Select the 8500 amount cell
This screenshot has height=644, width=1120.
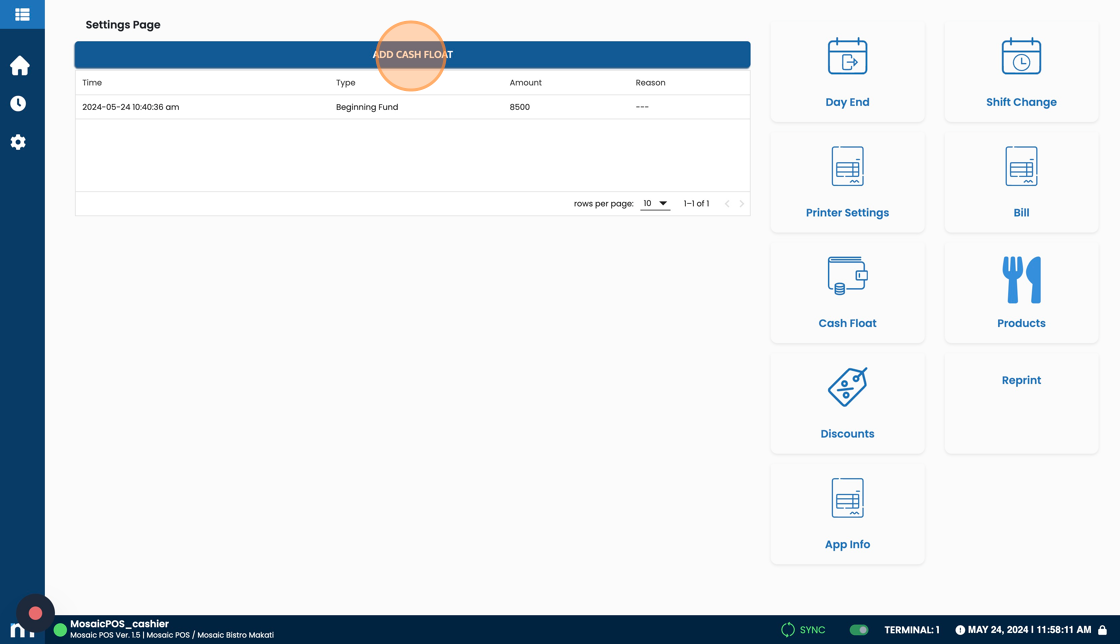tap(519, 107)
